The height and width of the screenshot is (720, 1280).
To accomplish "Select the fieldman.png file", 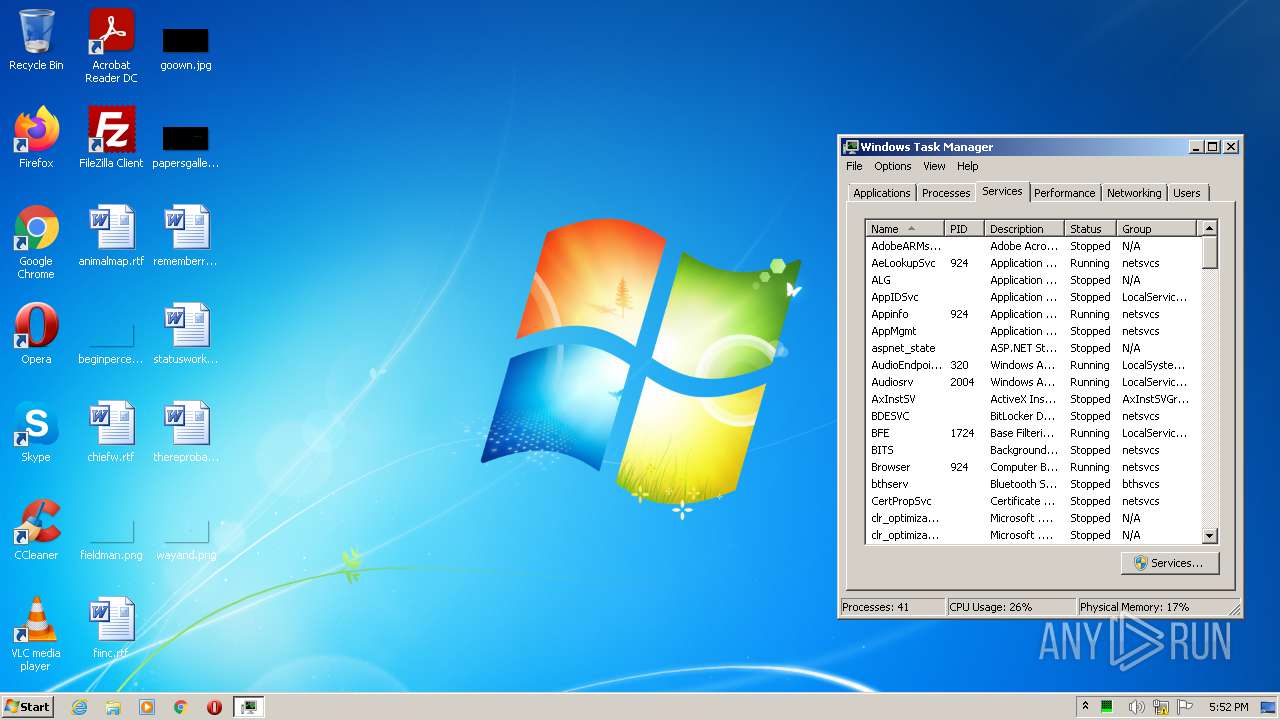I will click(x=111, y=539).
